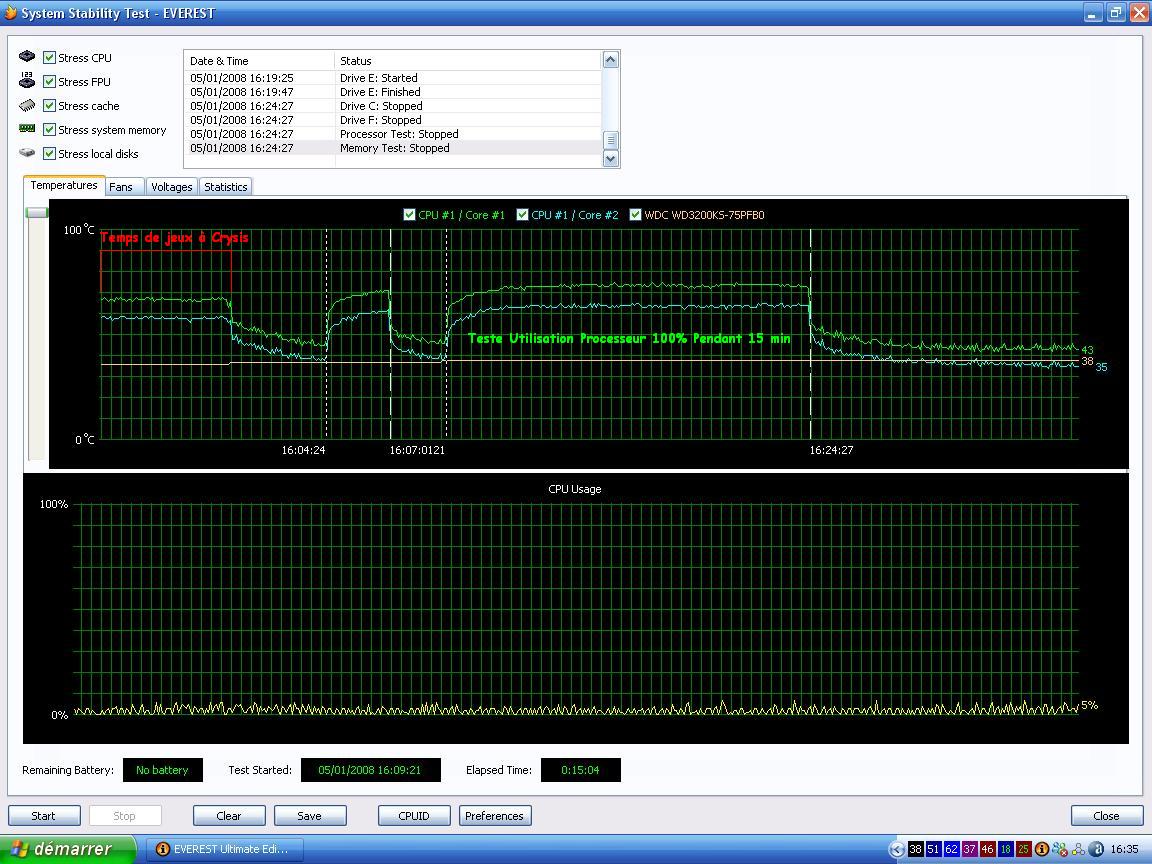The height and width of the screenshot is (864, 1152).
Task: Uncheck the Stress CPU checkbox
Action: coord(49,58)
